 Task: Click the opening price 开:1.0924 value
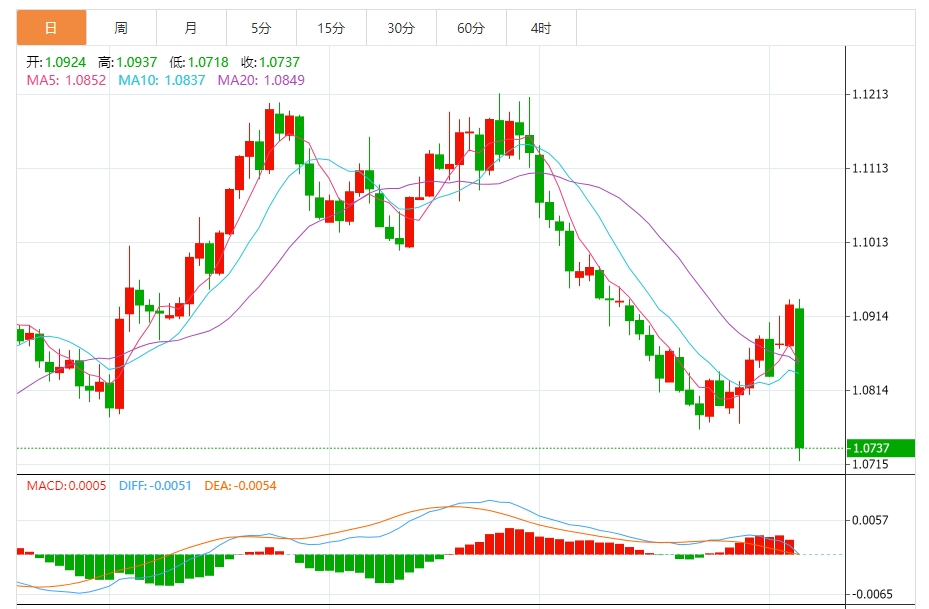click(56, 62)
